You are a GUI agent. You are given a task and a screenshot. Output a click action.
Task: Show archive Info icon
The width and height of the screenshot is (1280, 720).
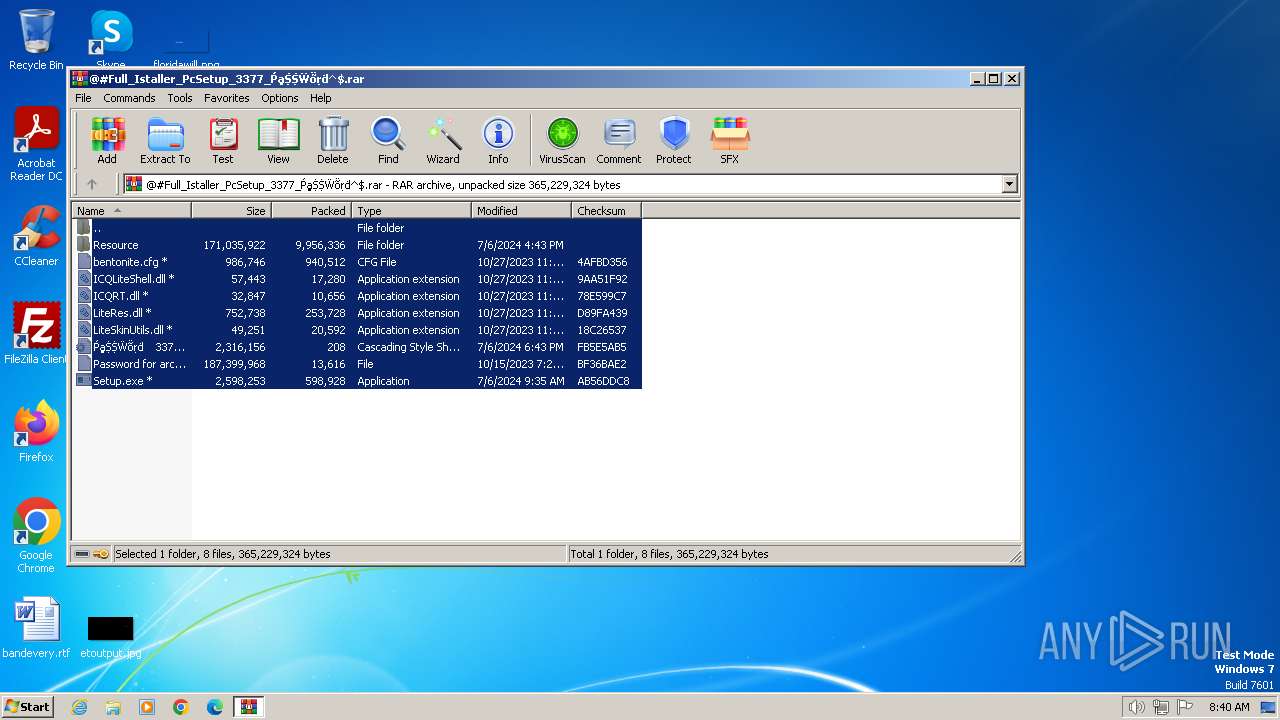498,140
